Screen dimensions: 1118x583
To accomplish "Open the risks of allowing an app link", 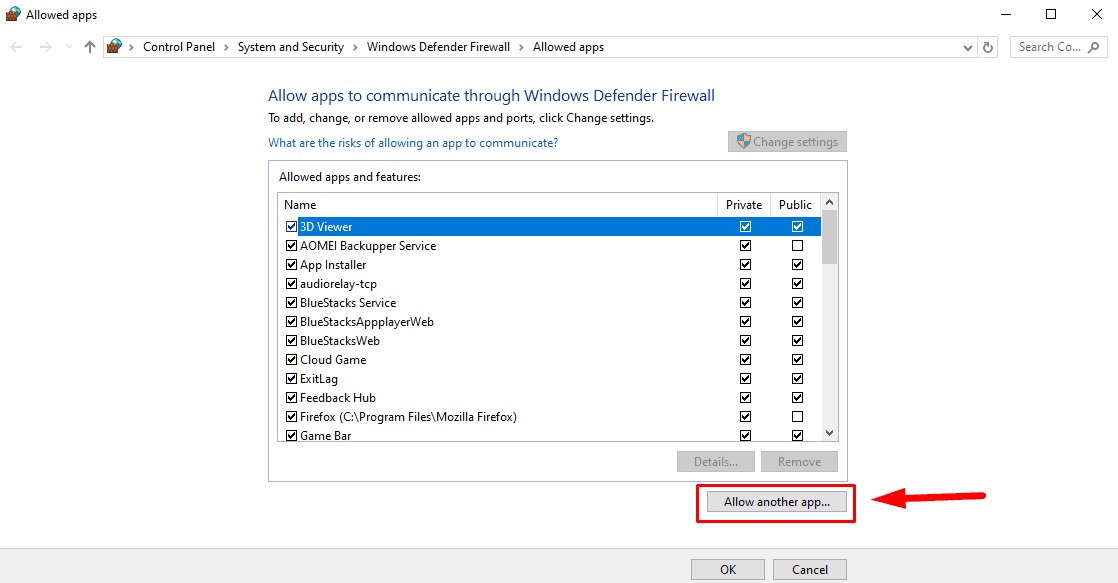I will point(413,143).
